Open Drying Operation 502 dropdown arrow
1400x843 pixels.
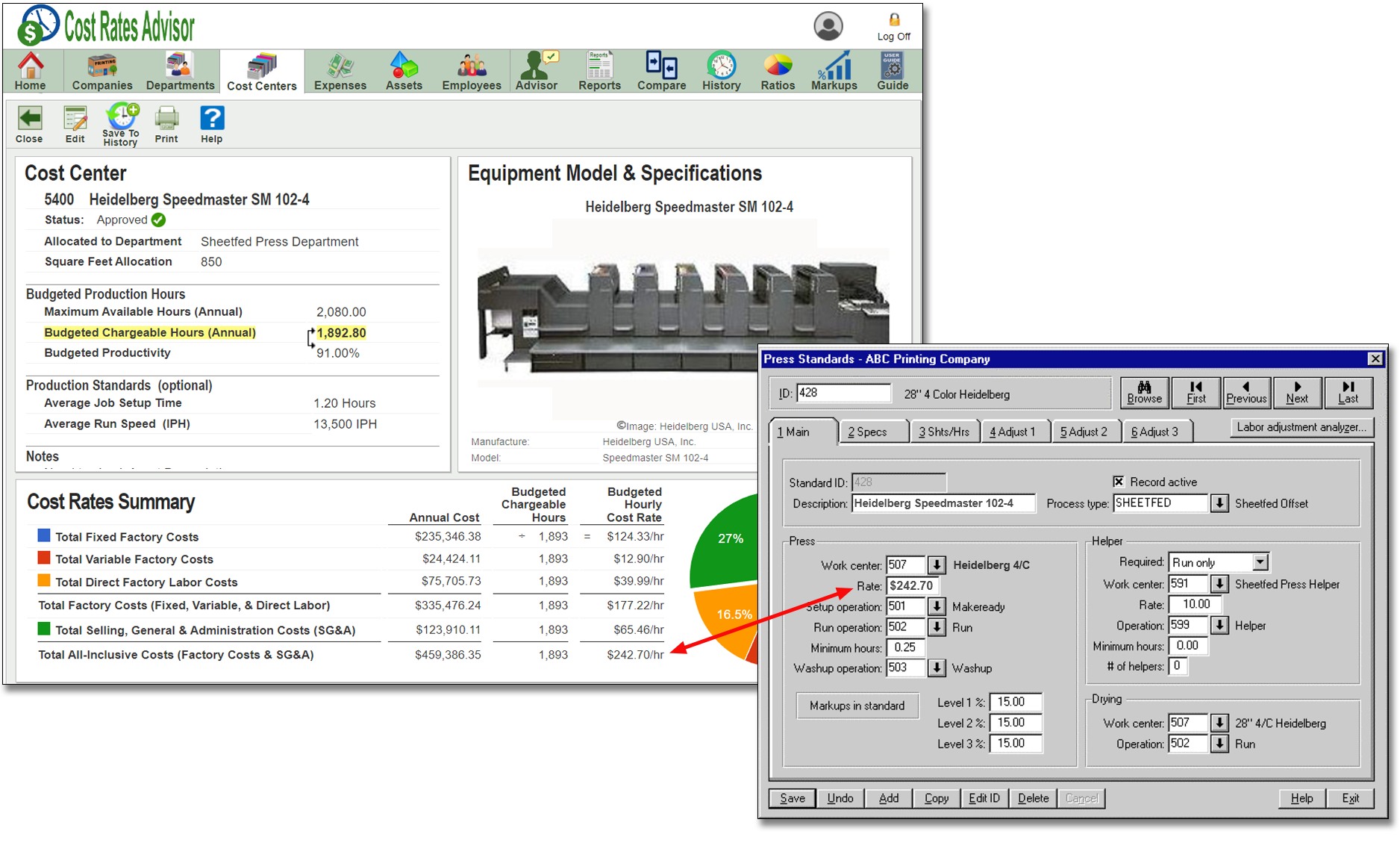tap(1219, 744)
